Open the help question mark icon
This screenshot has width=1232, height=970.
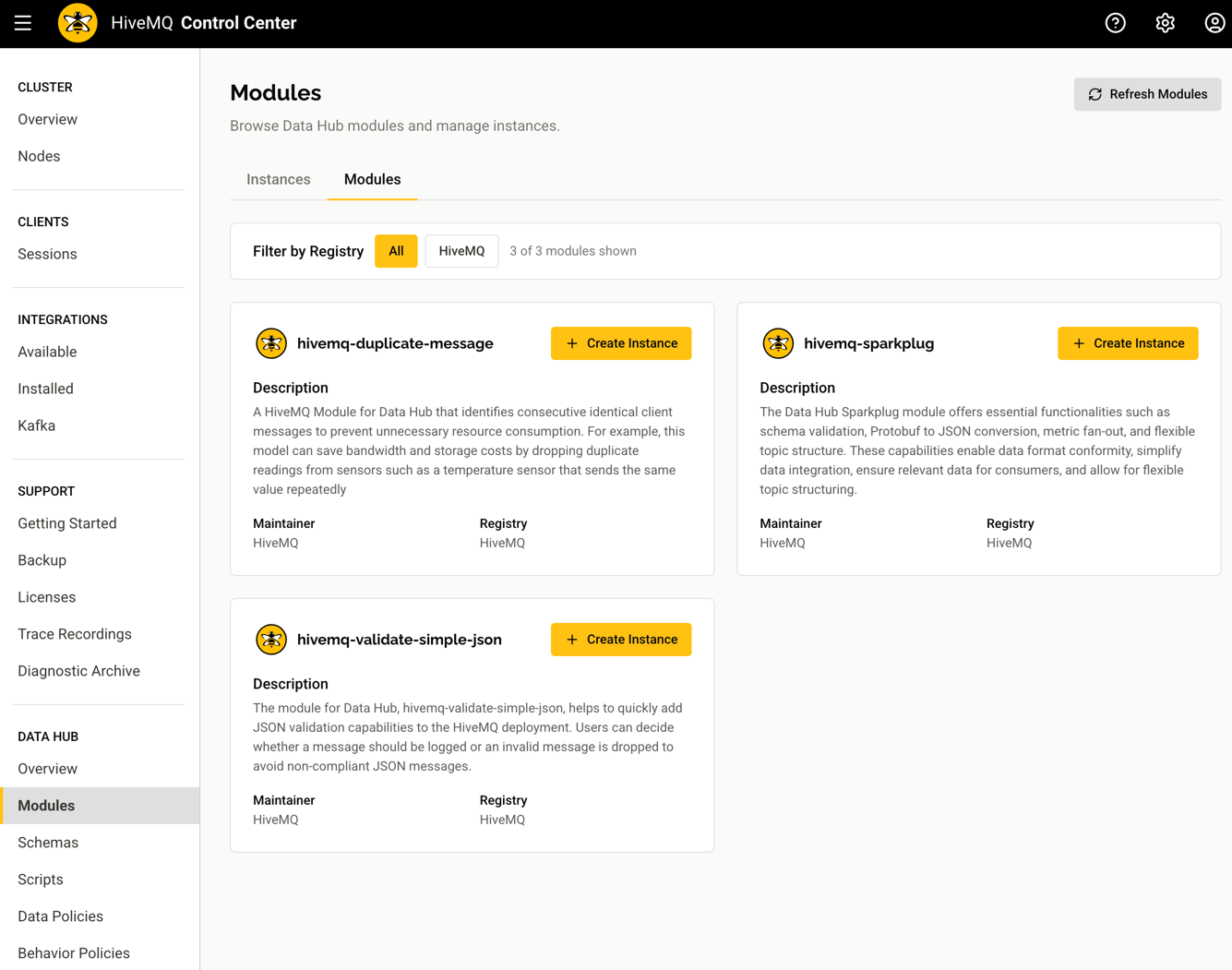pyautogui.click(x=1115, y=23)
